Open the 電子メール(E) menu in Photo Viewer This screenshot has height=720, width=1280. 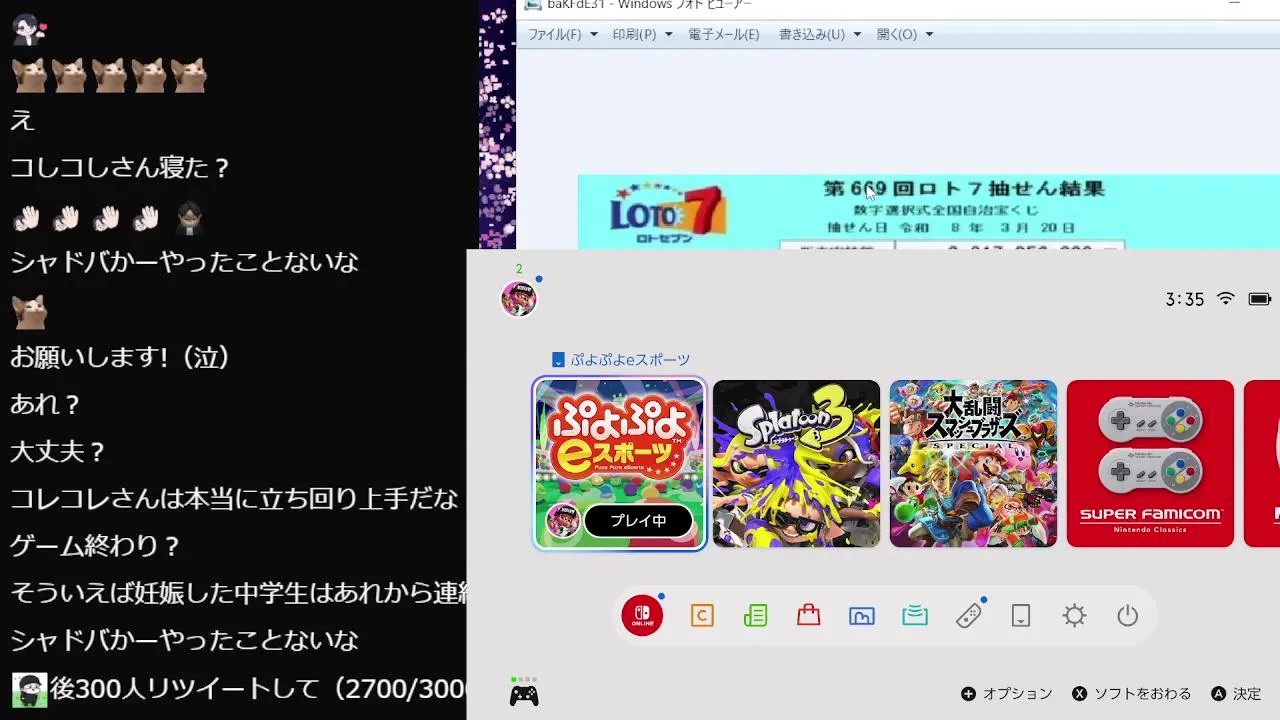[724, 34]
